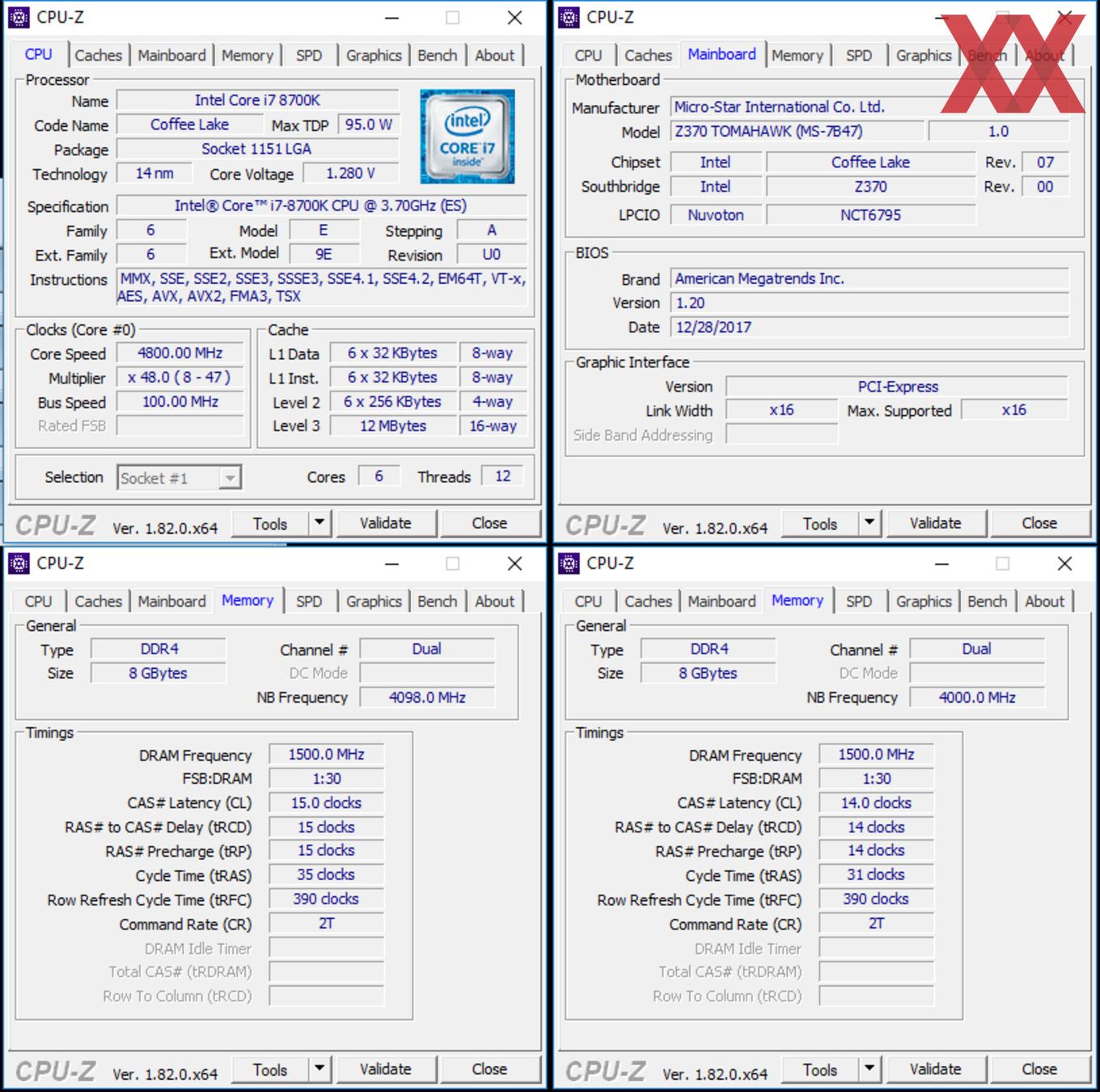
Task: Click NB Frequency 4000.0 MHz value
Action: coord(977,697)
